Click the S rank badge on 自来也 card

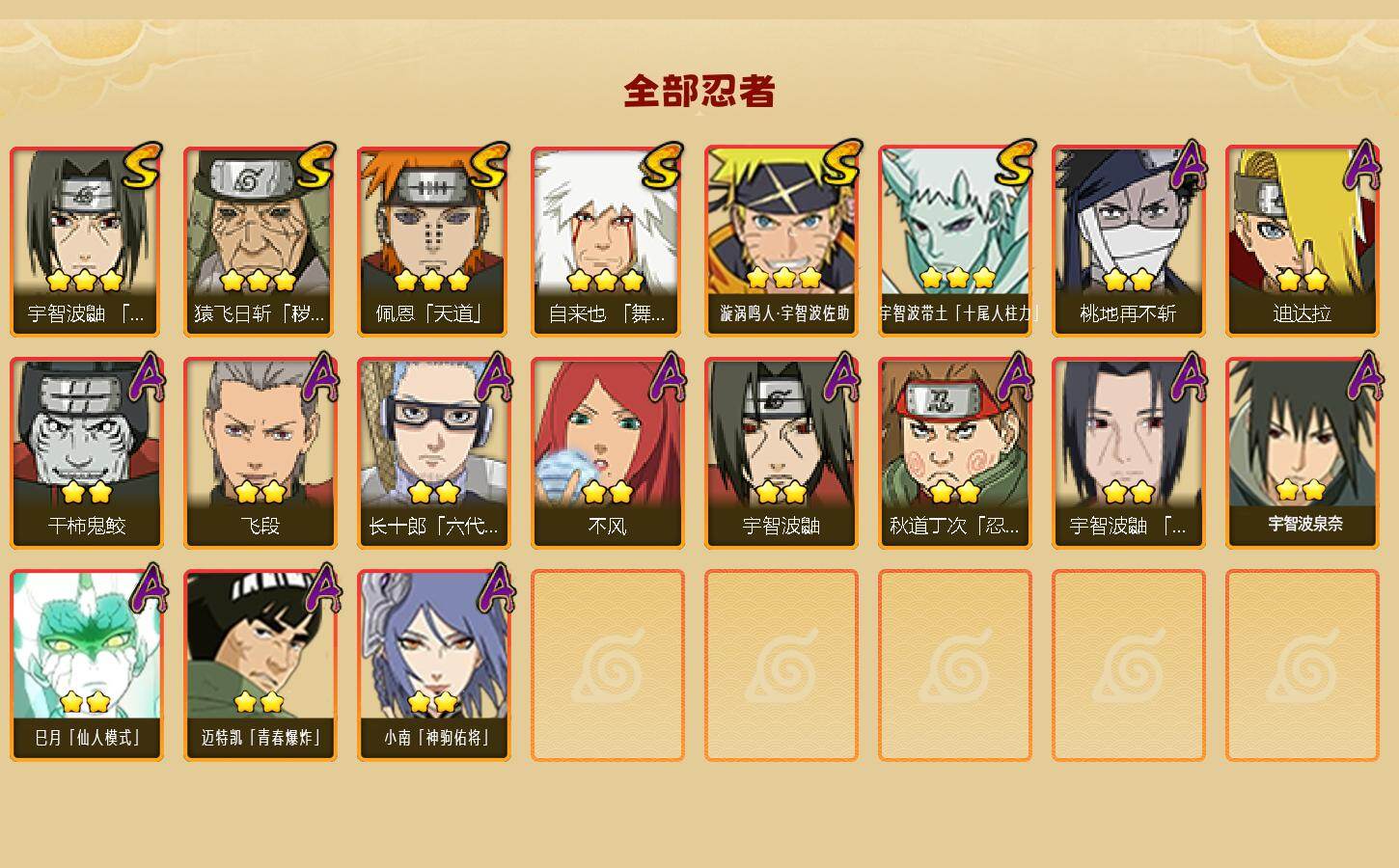(662, 166)
